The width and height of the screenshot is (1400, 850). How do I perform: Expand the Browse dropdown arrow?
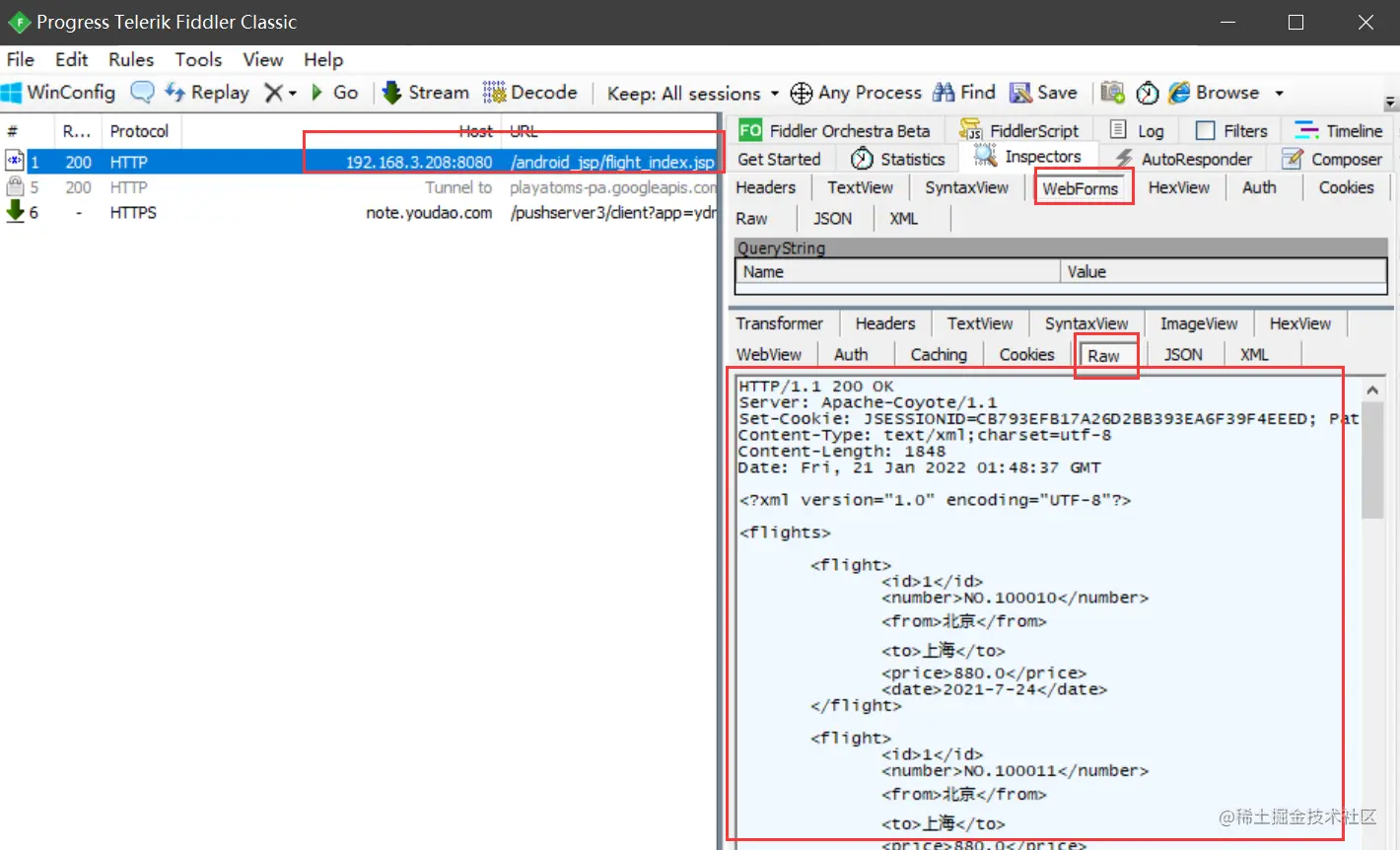coord(1279,94)
